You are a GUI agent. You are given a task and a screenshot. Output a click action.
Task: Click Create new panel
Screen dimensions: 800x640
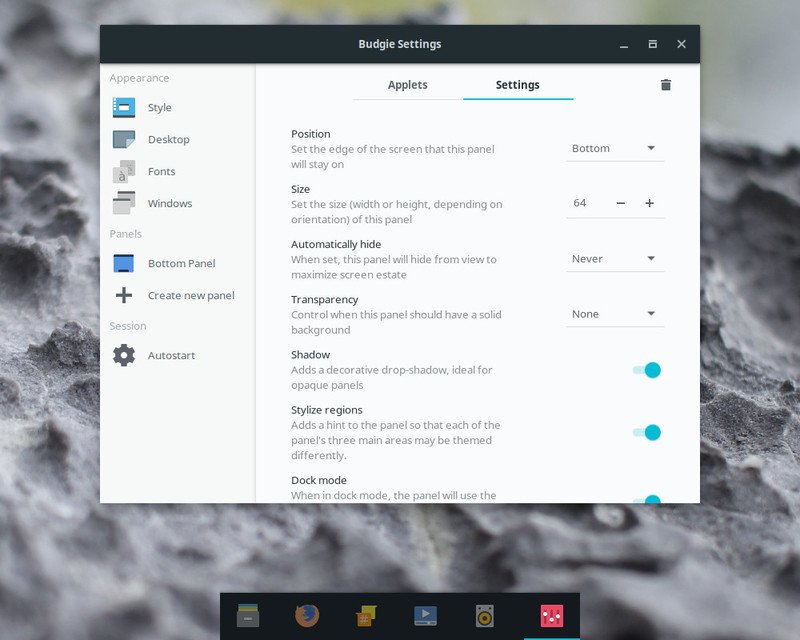point(190,296)
